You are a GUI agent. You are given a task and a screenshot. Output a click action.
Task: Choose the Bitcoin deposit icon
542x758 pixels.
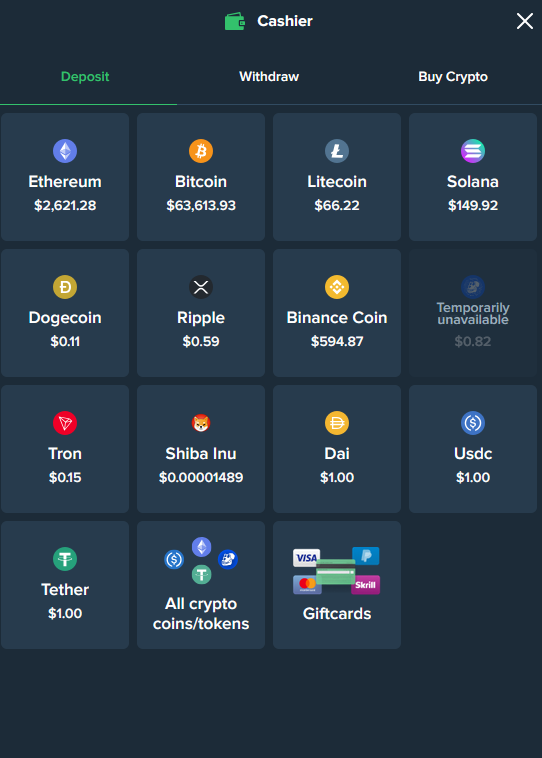pos(201,151)
